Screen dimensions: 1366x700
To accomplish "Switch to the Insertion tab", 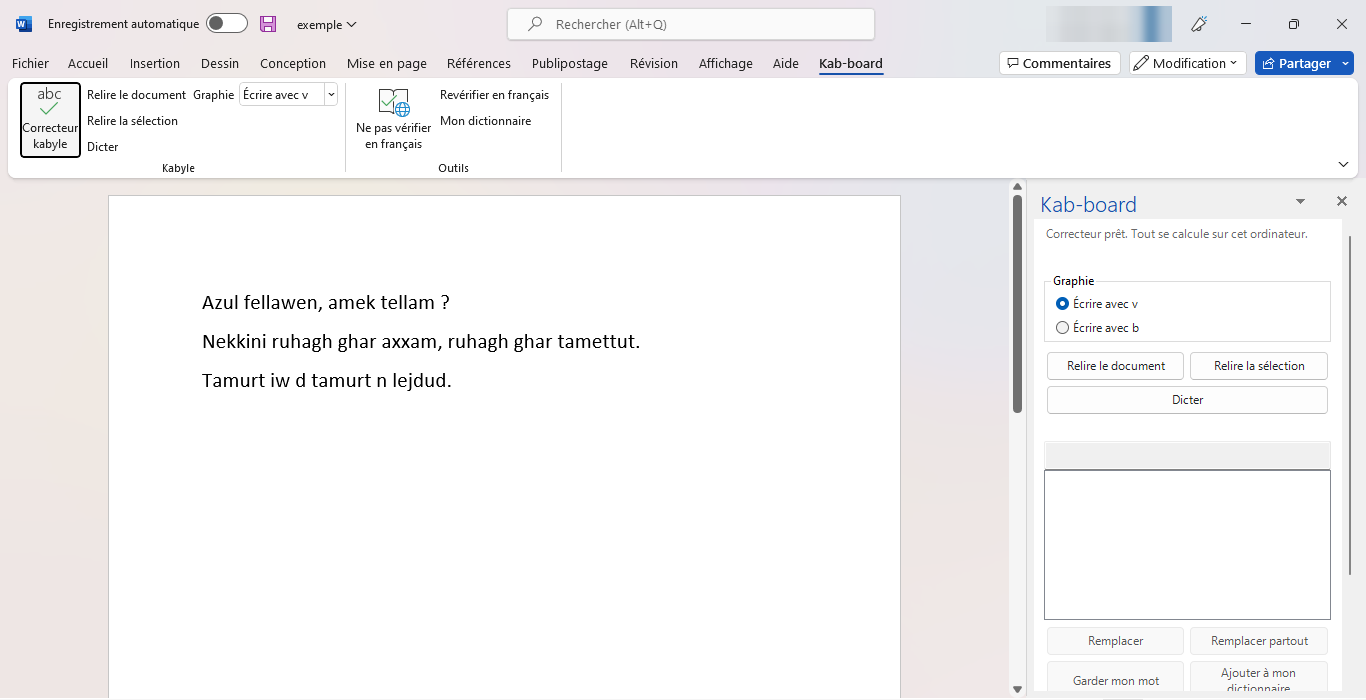I will pyautogui.click(x=155, y=63).
